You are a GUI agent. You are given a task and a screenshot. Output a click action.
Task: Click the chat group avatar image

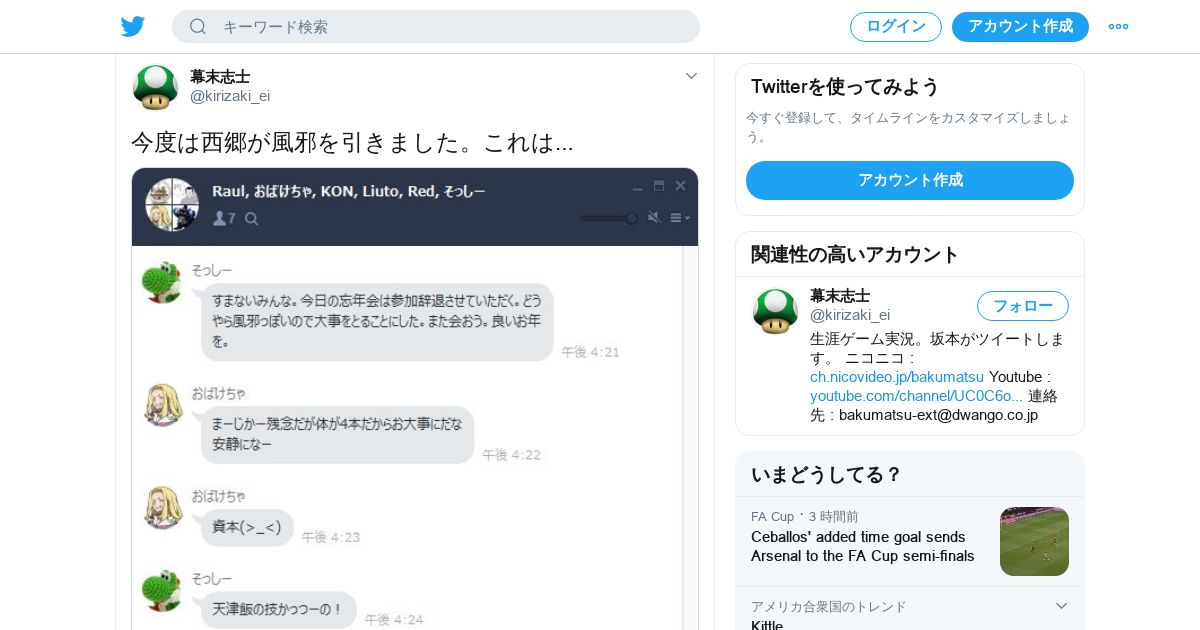coord(172,205)
